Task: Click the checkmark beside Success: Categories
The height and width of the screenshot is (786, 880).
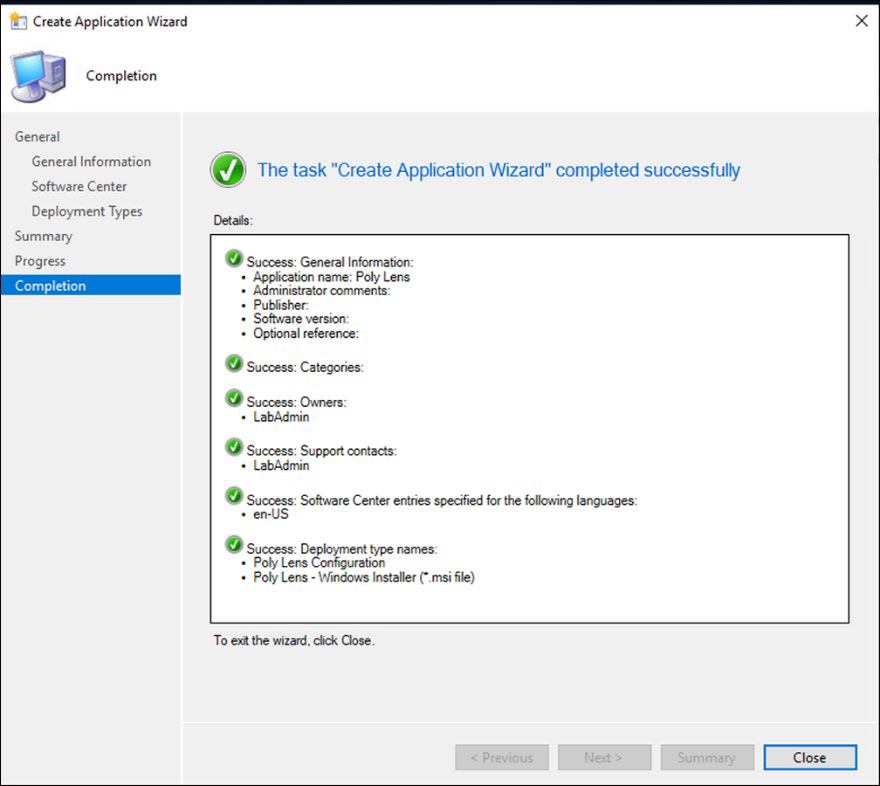Action: [233, 364]
